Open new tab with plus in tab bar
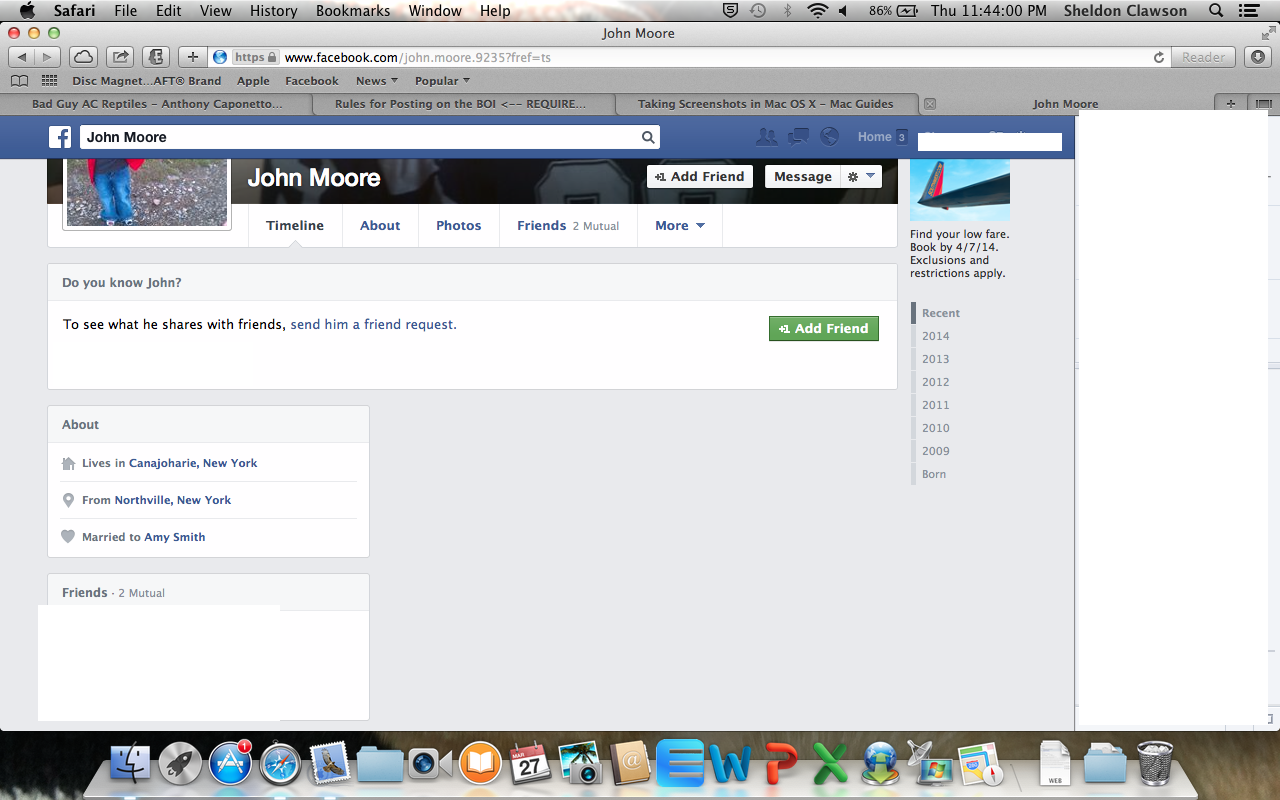Viewport: 1280px width, 800px height. coord(1231,103)
